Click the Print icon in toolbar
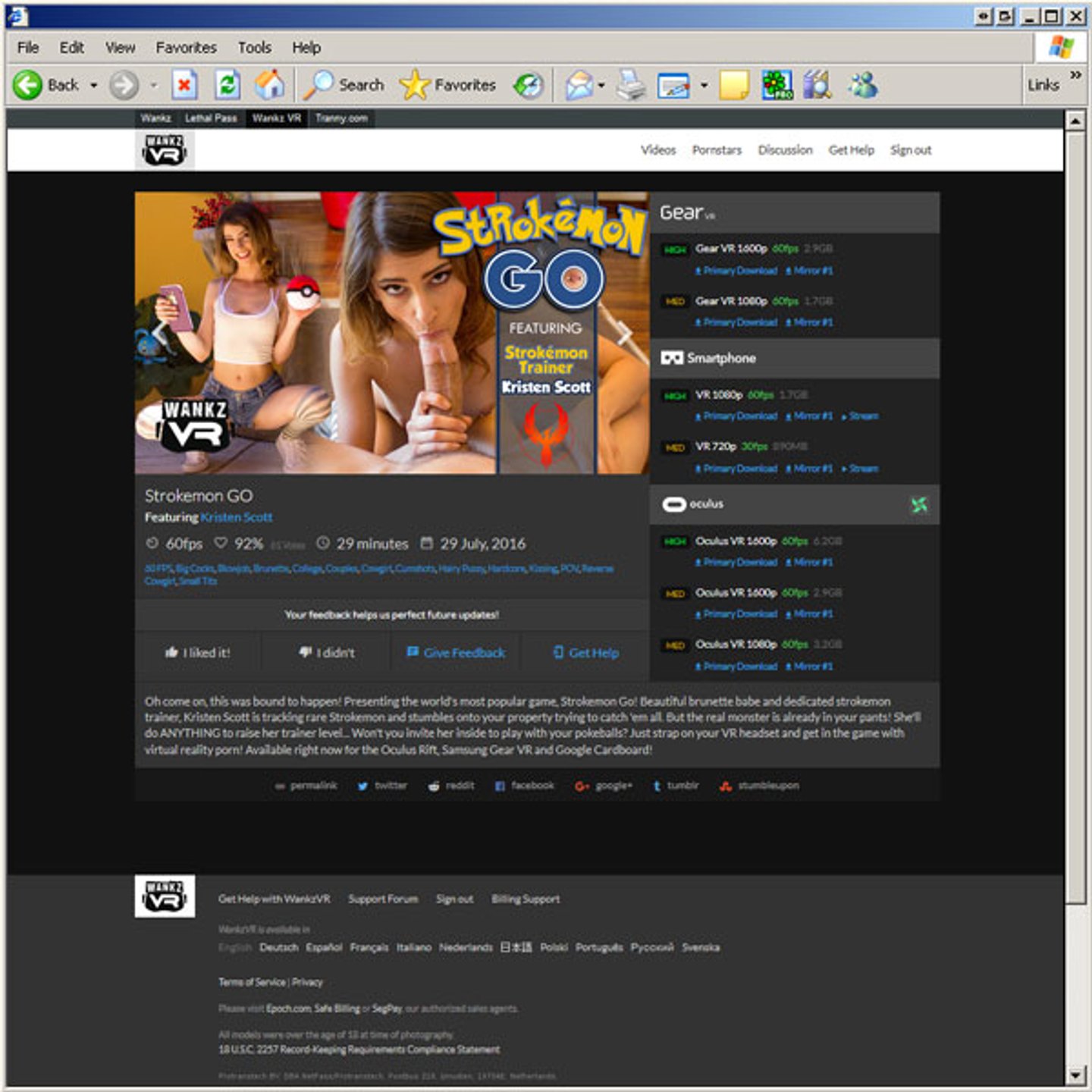 [630, 85]
